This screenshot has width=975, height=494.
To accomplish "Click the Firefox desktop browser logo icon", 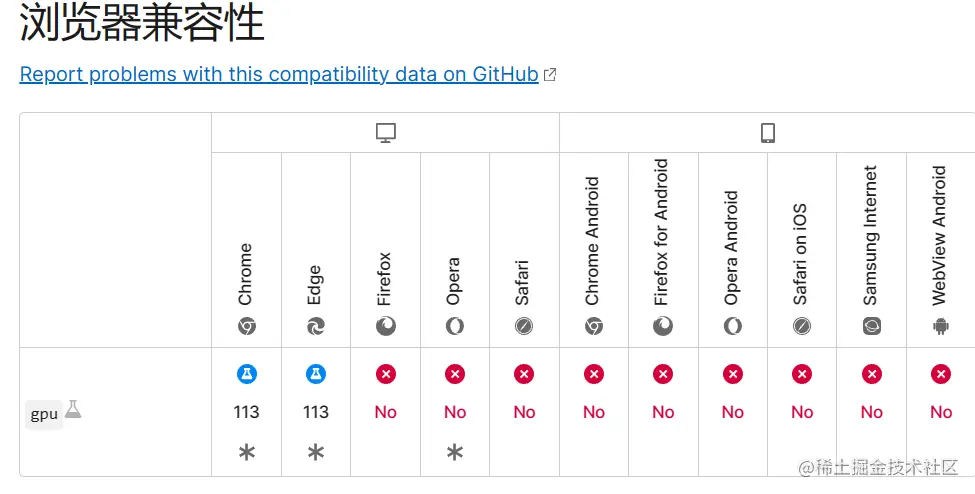I will click(386, 326).
